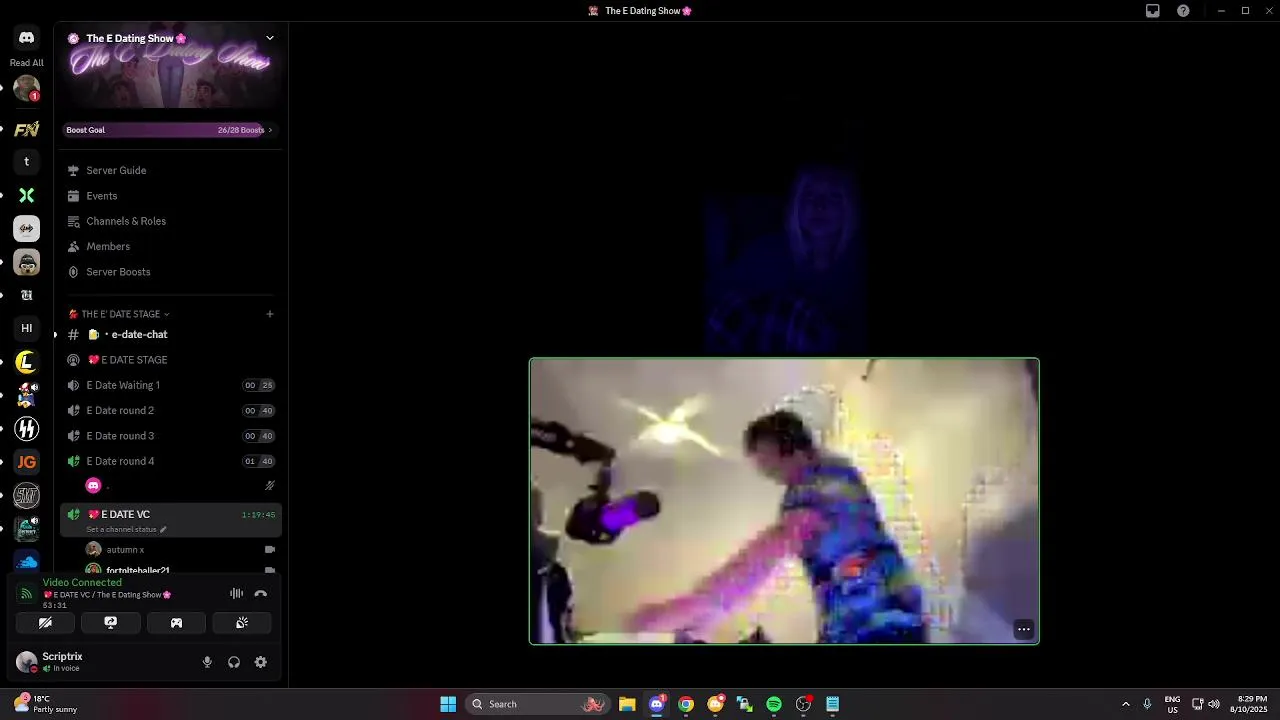Viewport: 1280px width, 720px height.
Task: Open Discord help question mark icon
Action: click(x=1184, y=11)
